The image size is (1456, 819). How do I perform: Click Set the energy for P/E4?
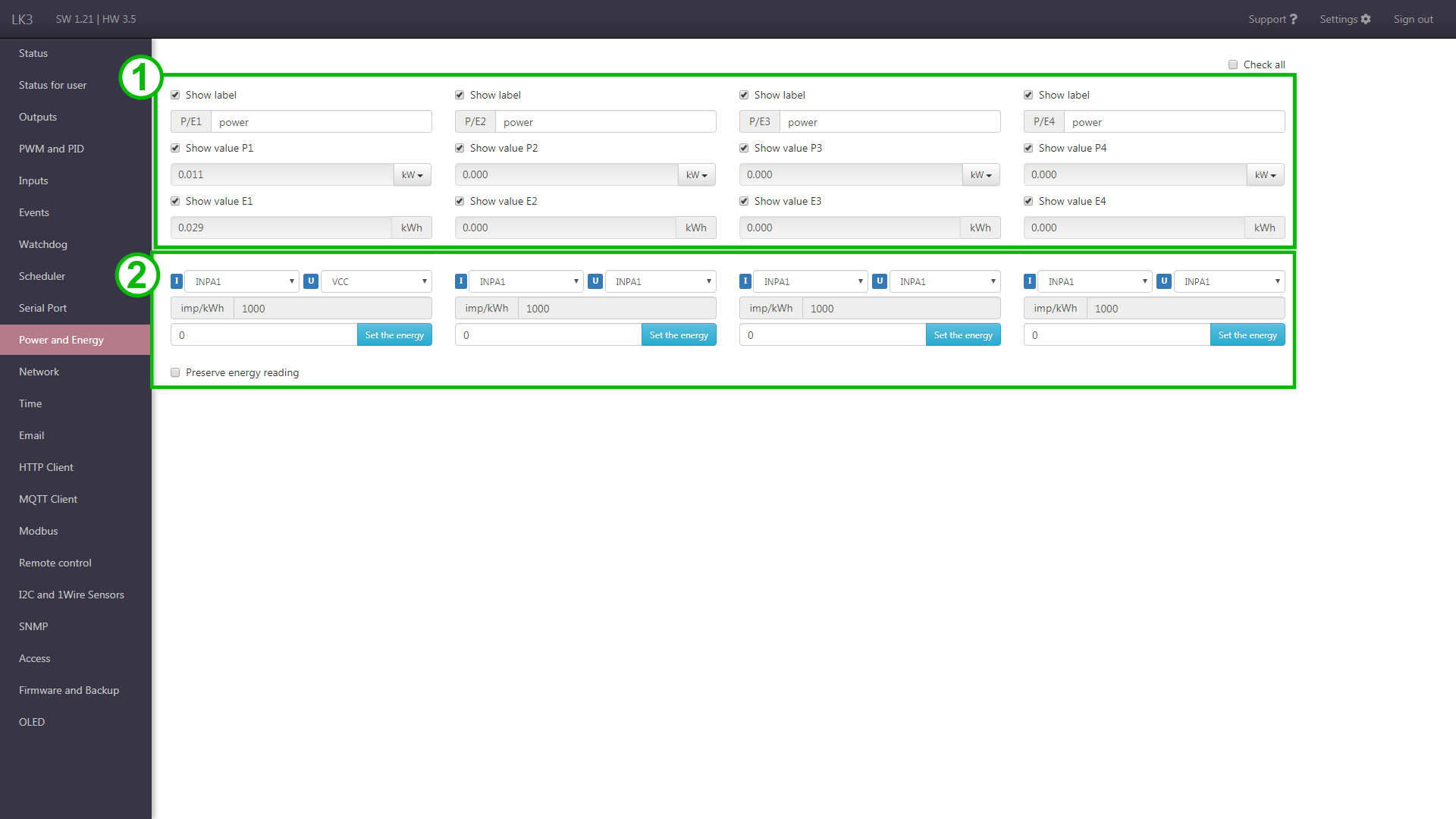click(x=1247, y=334)
